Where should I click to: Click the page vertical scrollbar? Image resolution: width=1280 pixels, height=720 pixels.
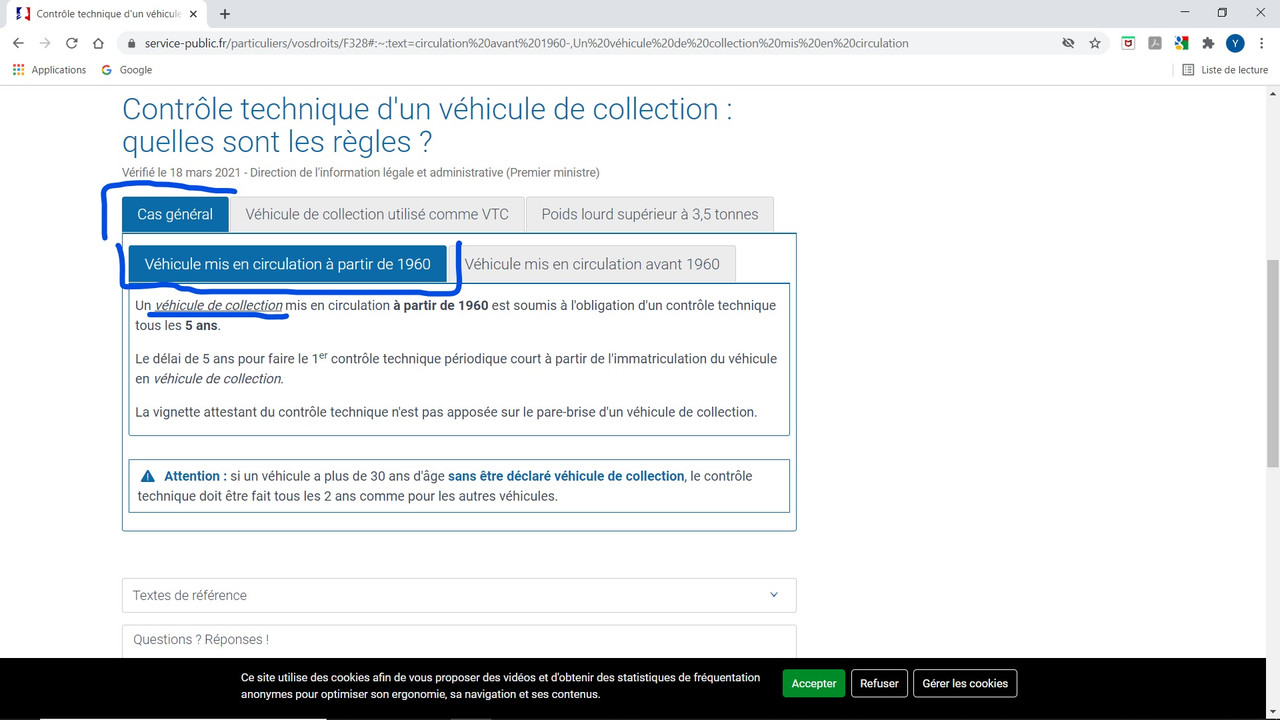[x=1272, y=362]
